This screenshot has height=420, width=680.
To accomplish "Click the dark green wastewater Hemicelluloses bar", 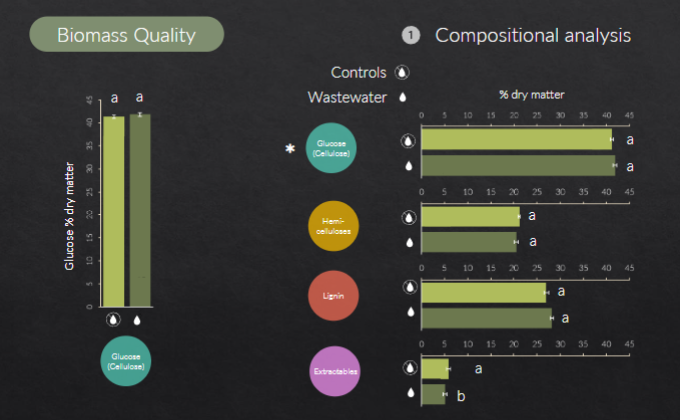I will click(x=469, y=242).
